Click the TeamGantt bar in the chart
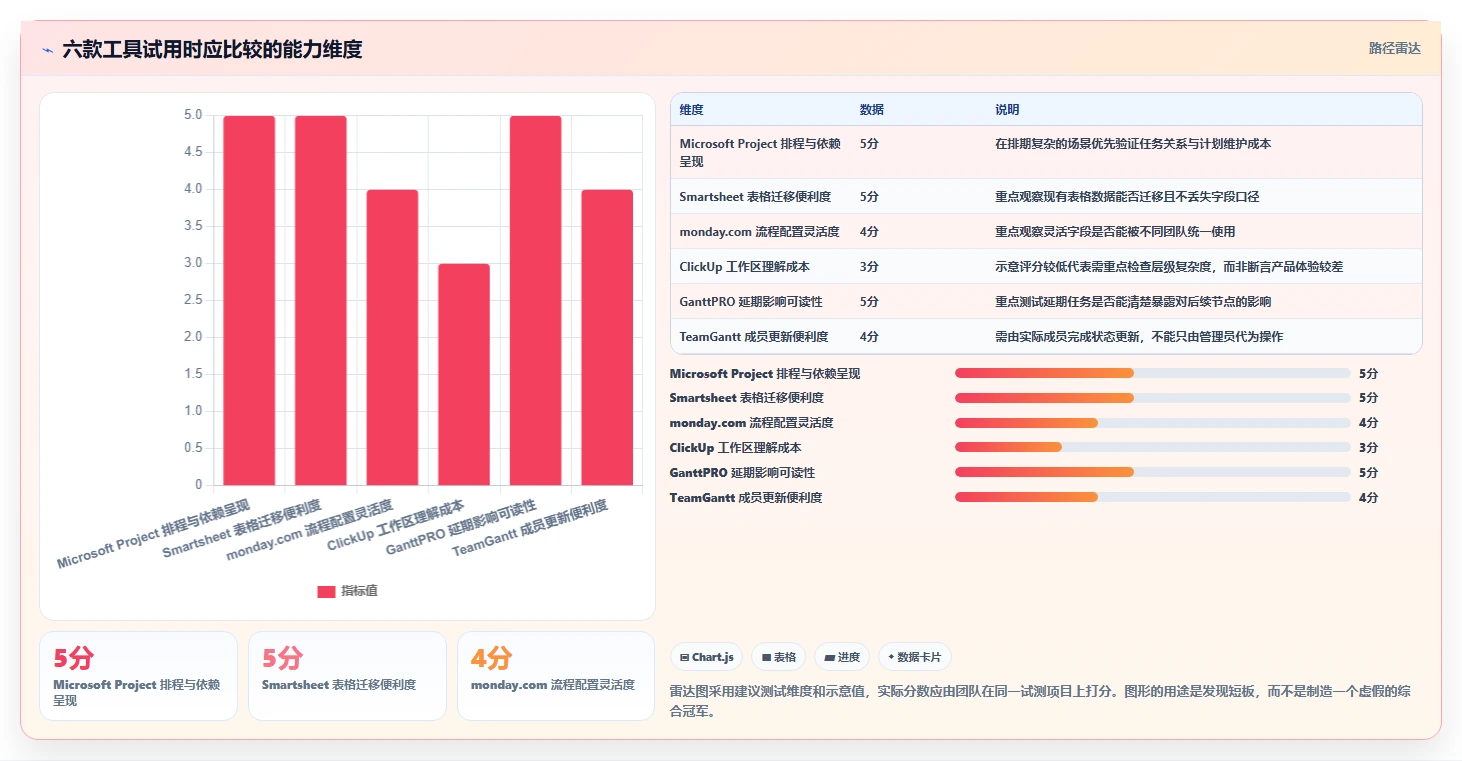Image resolution: width=1462 pixels, height=761 pixels. [x=607, y=337]
